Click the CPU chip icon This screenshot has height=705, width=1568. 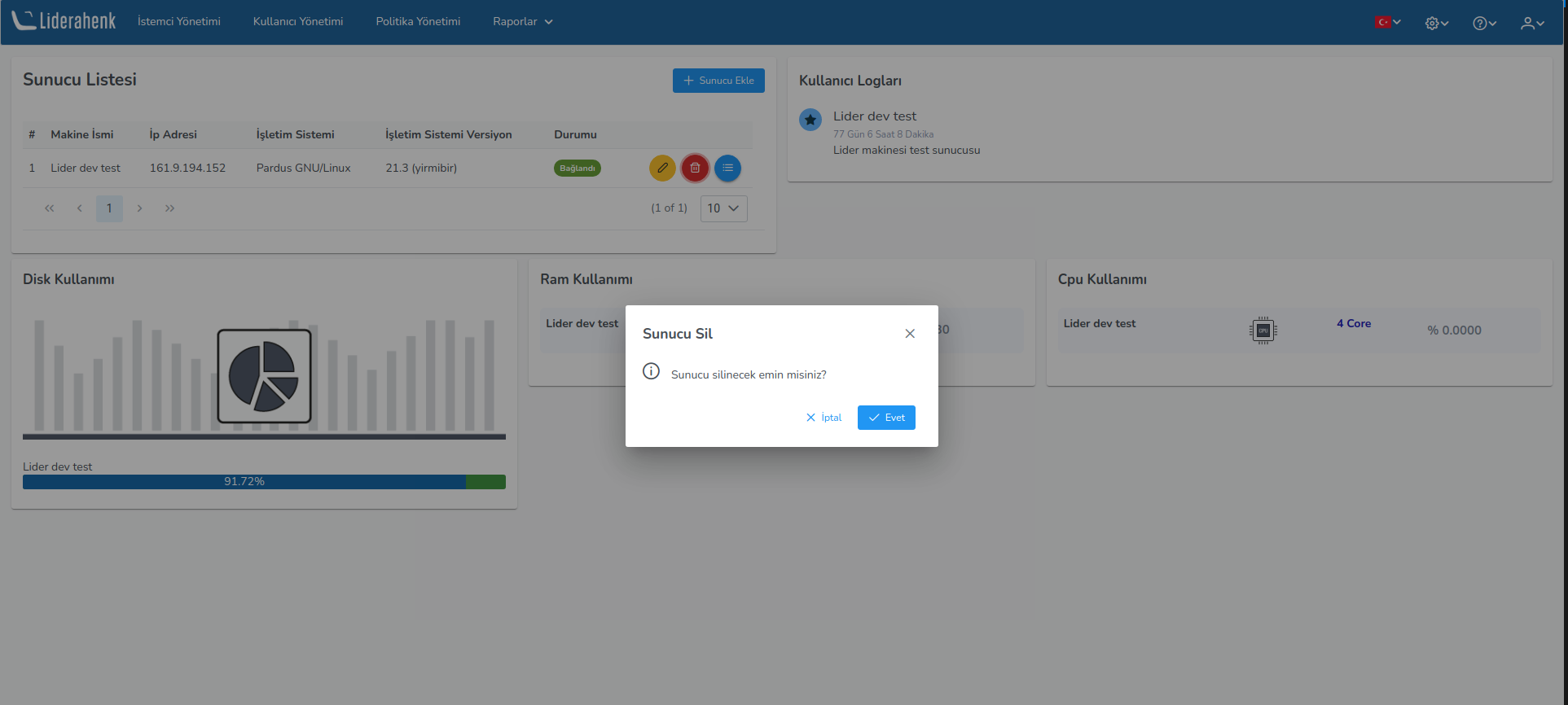point(1263,331)
